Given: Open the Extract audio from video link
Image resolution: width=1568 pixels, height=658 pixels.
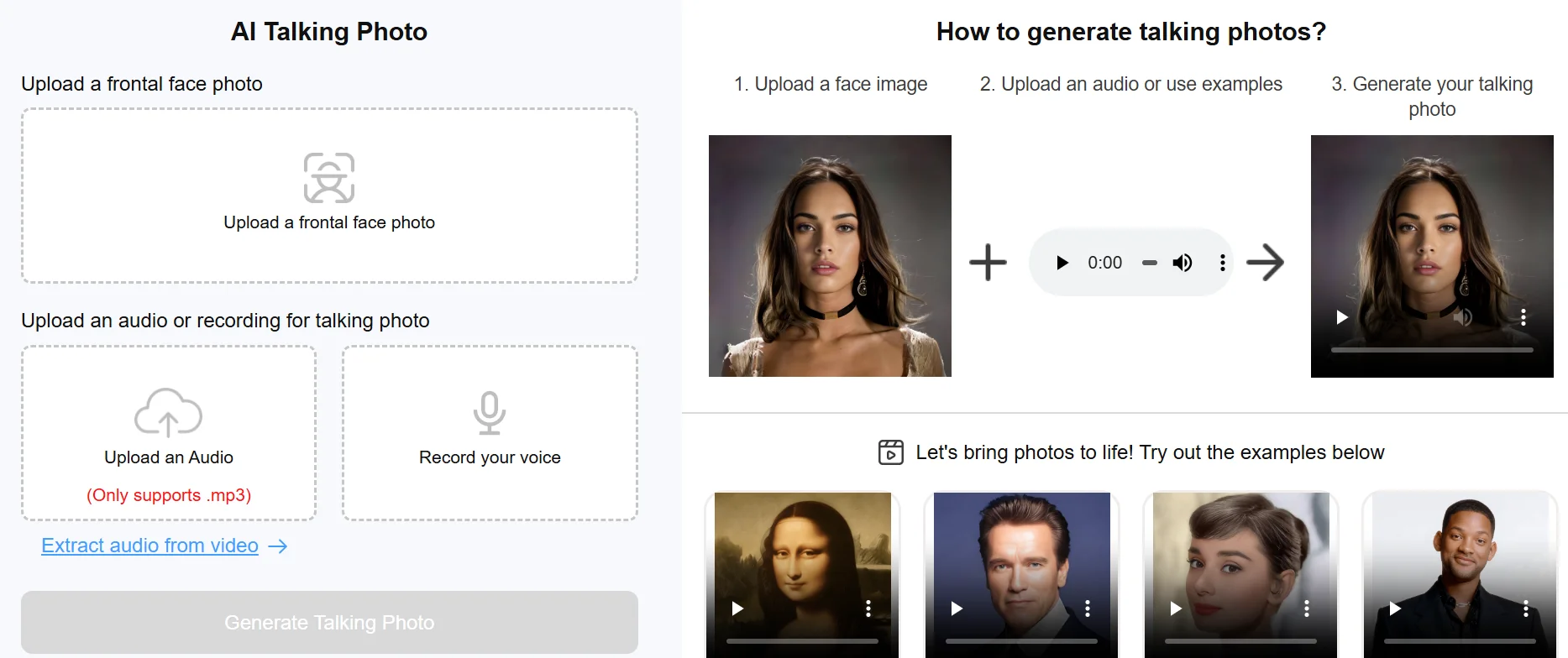Looking at the screenshot, I should (x=149, y=546).
